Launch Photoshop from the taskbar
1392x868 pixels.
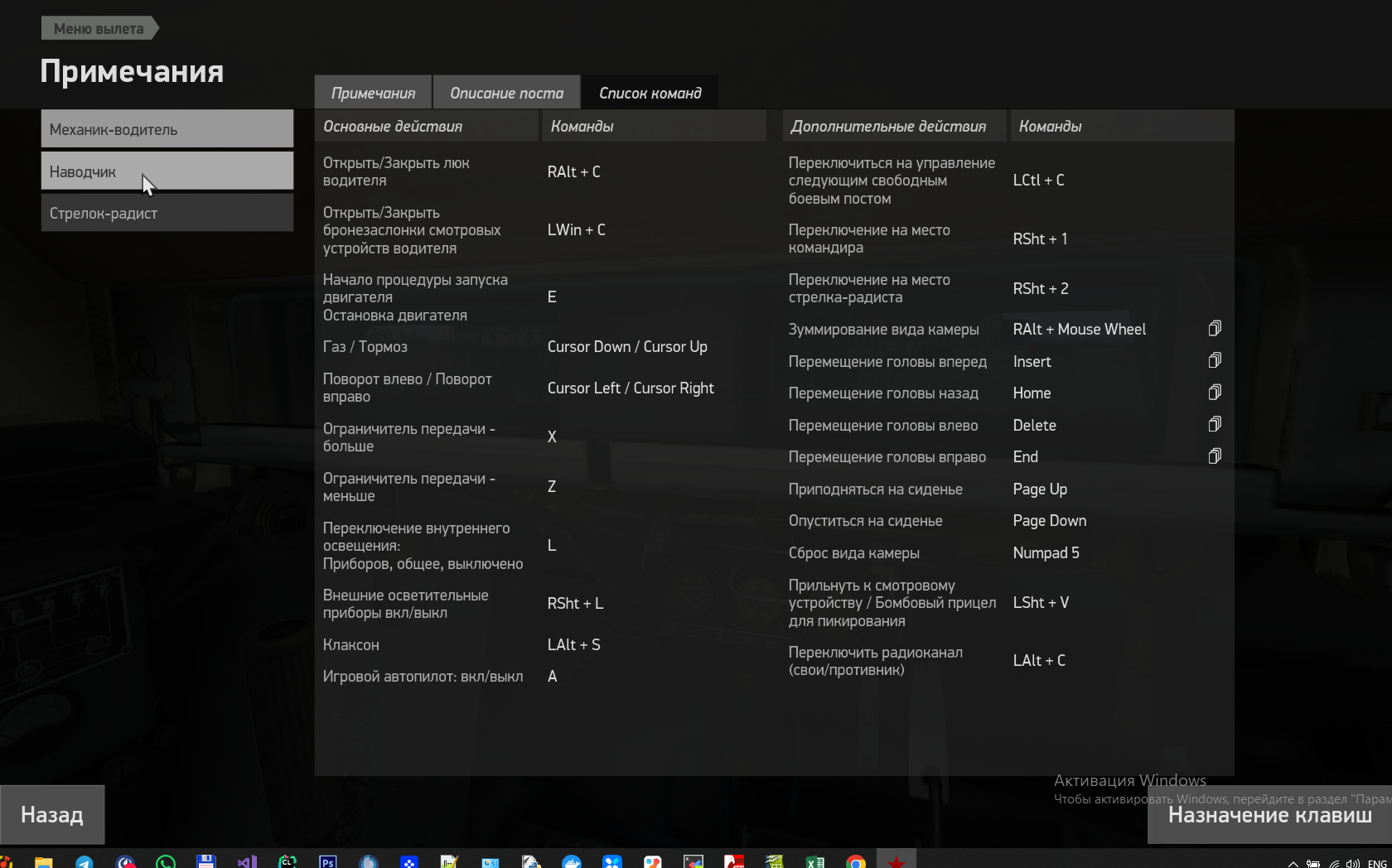pos(328,861)
